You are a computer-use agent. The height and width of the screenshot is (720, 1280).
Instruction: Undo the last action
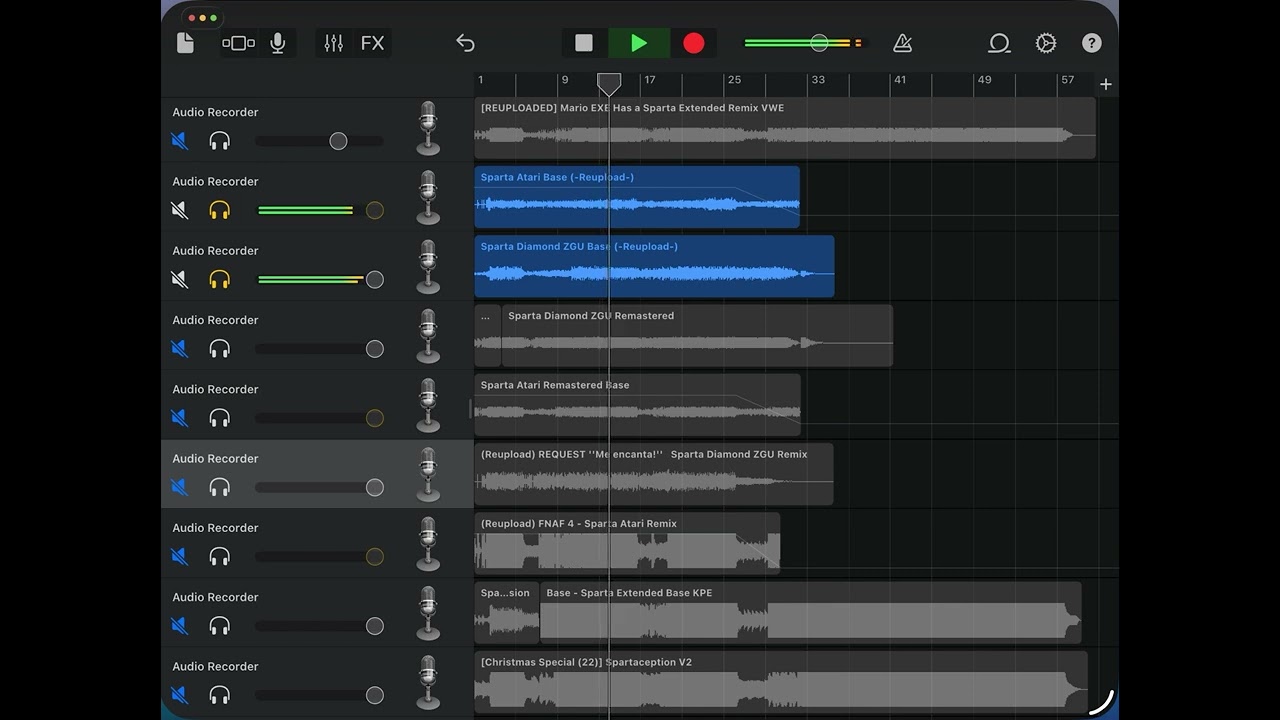[465, 43]
